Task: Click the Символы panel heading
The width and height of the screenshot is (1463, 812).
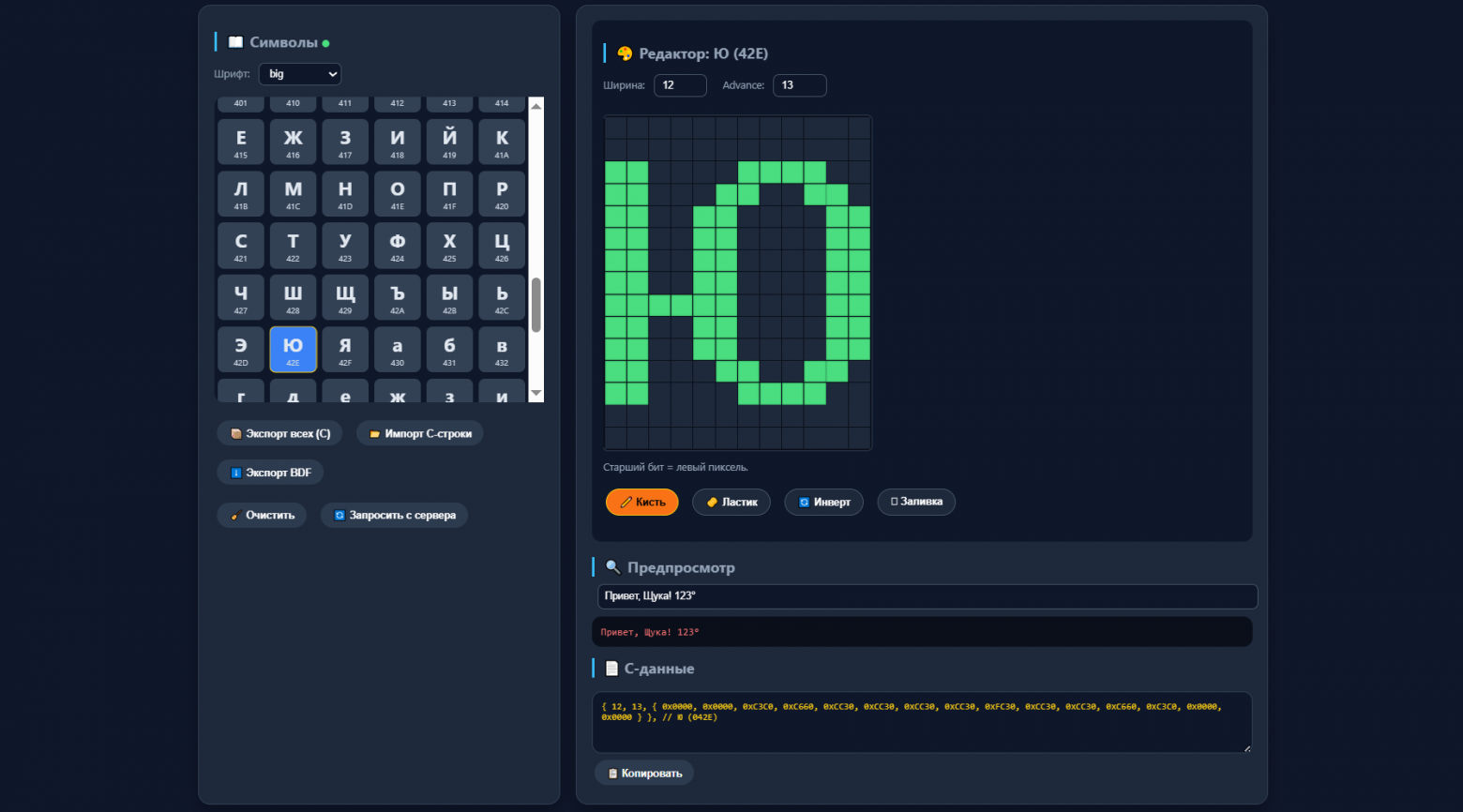Action: coord(283,42)
